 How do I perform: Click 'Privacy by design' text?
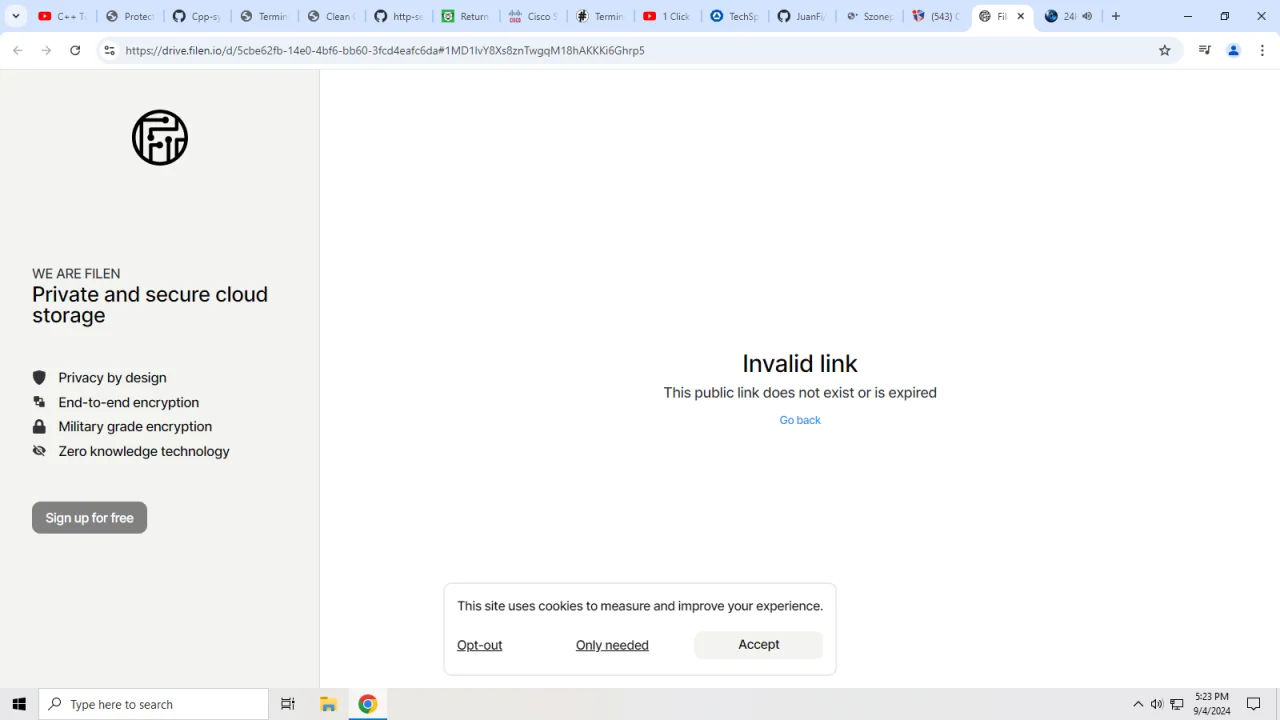112,378
